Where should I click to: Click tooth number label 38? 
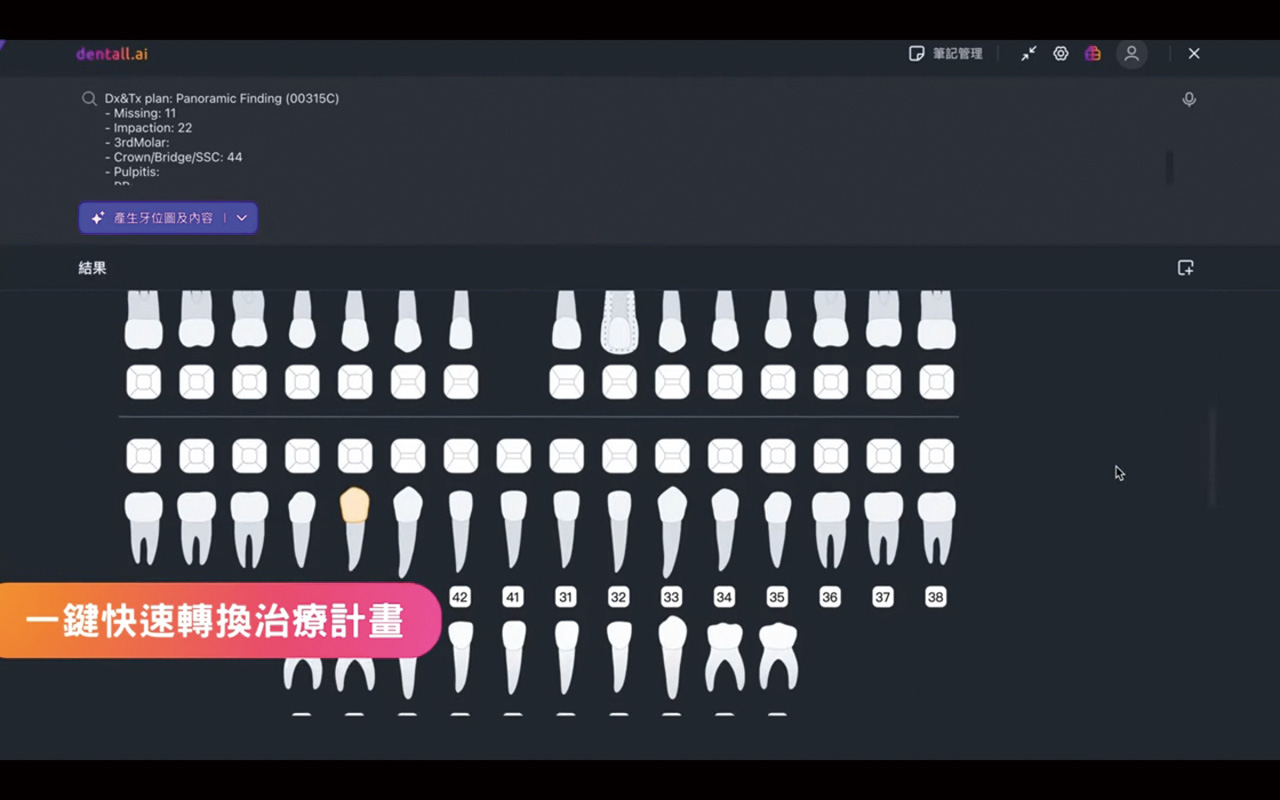coord(936,597)
